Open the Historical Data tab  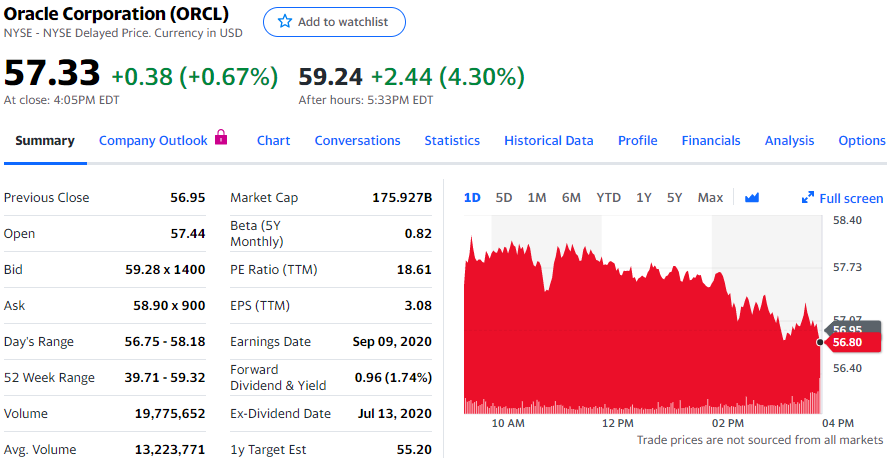point(549,141)
